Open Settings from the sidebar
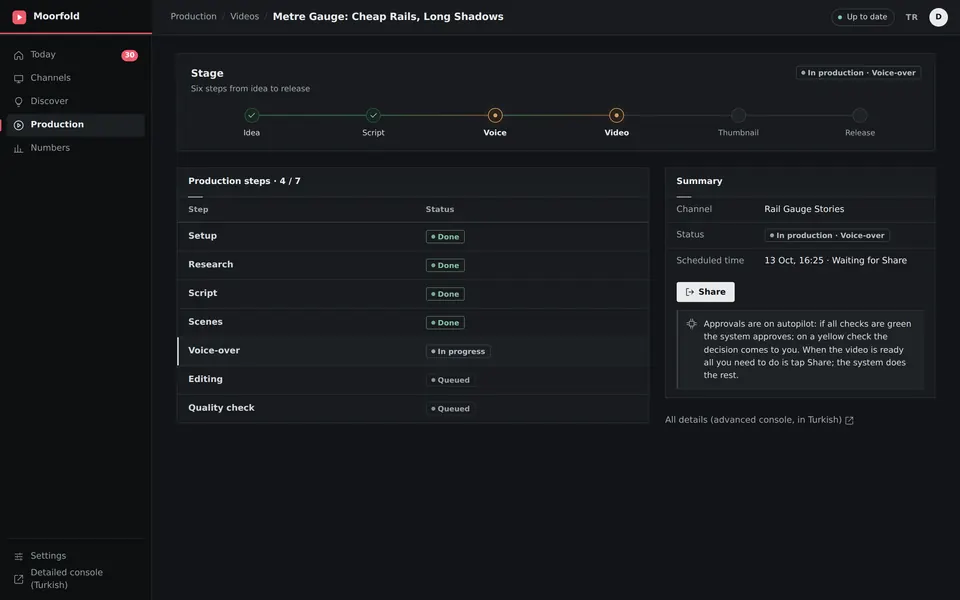 [x=76, y=556]
